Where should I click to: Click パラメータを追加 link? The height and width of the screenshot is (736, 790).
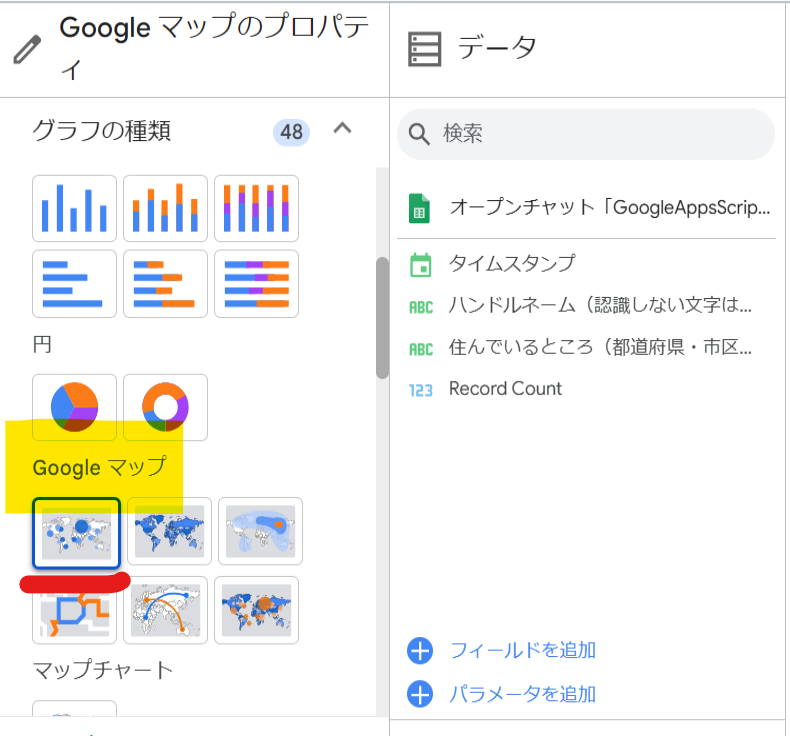[x=523, y=694]
